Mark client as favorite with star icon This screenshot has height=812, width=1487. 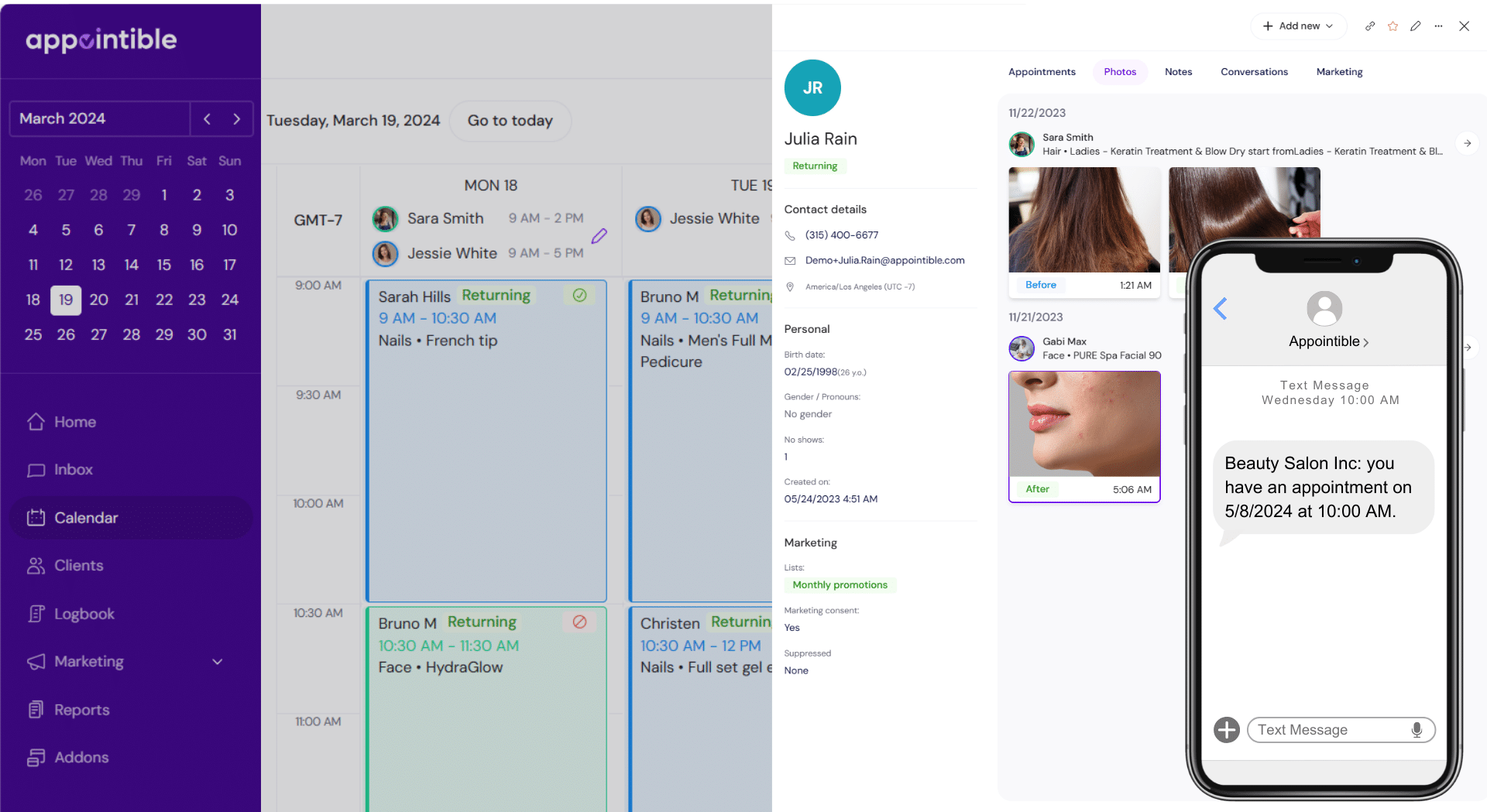click(x=1393, y=26)
